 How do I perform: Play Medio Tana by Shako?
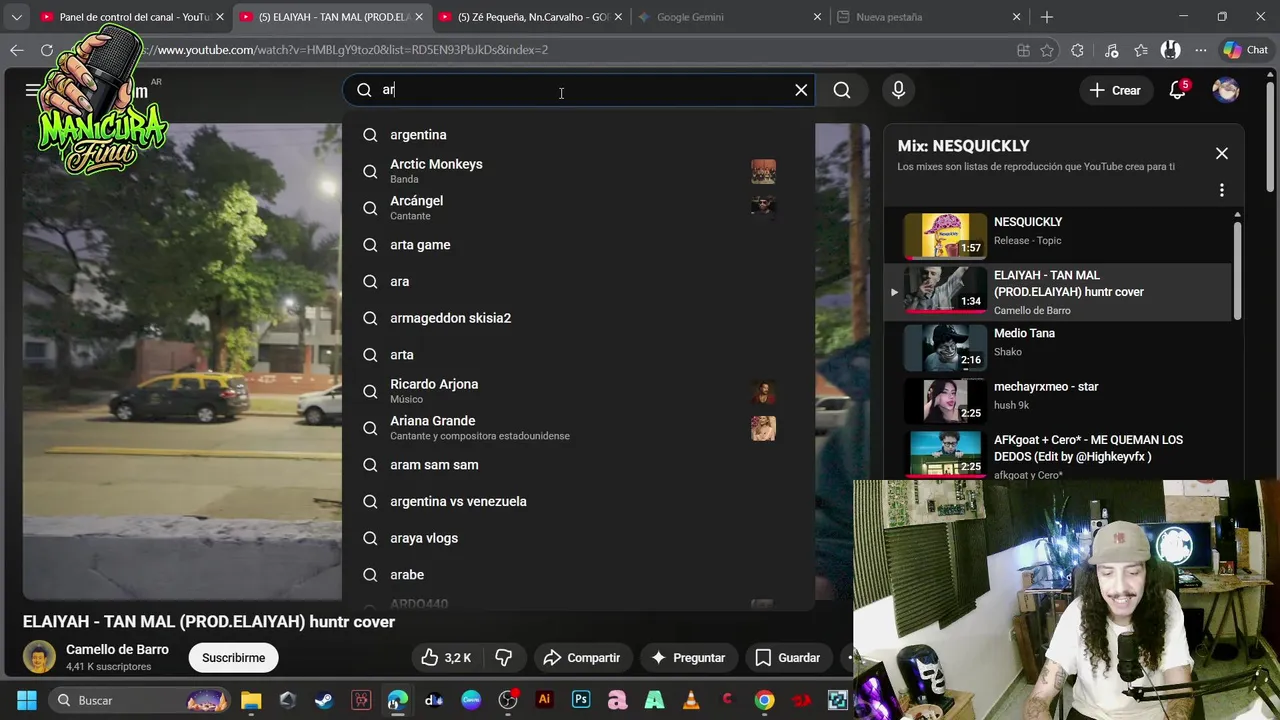(x=945, y=347)
